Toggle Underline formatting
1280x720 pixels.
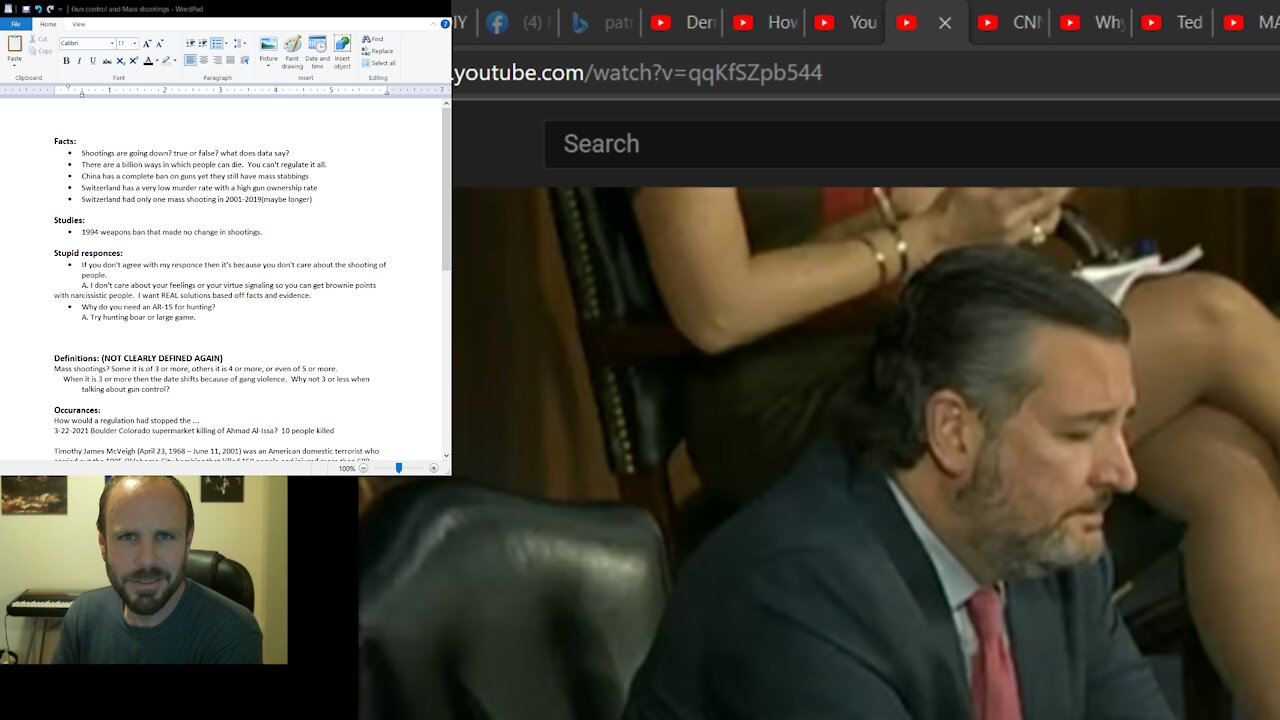coord(93,61)
